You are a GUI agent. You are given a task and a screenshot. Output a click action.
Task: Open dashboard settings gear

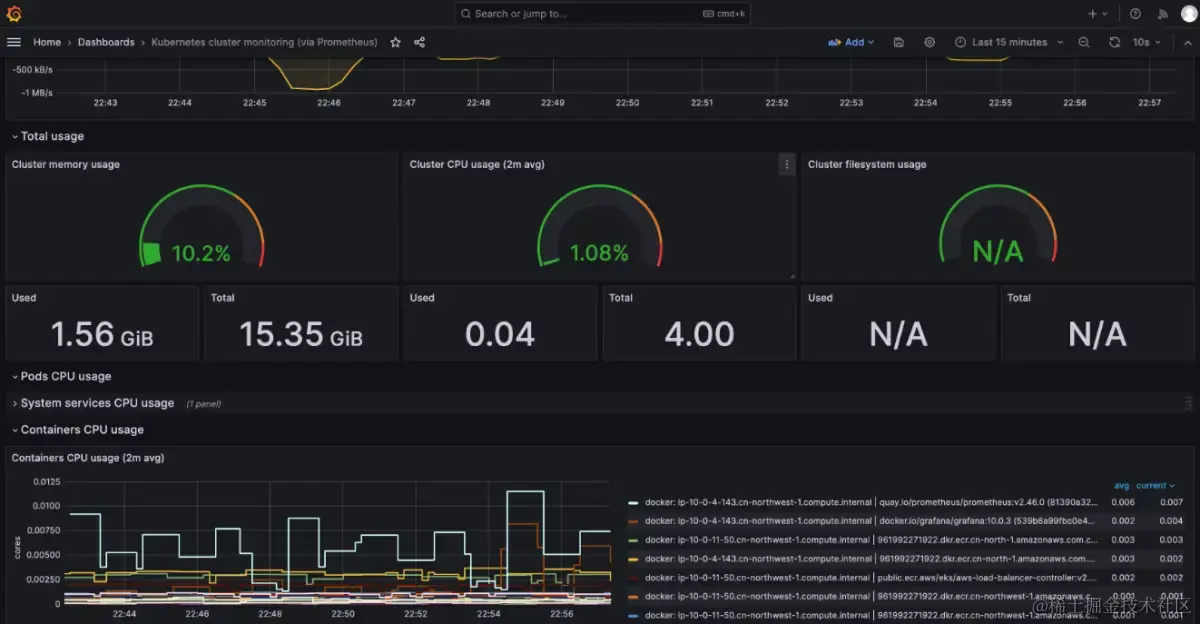(x=929, y=42)
